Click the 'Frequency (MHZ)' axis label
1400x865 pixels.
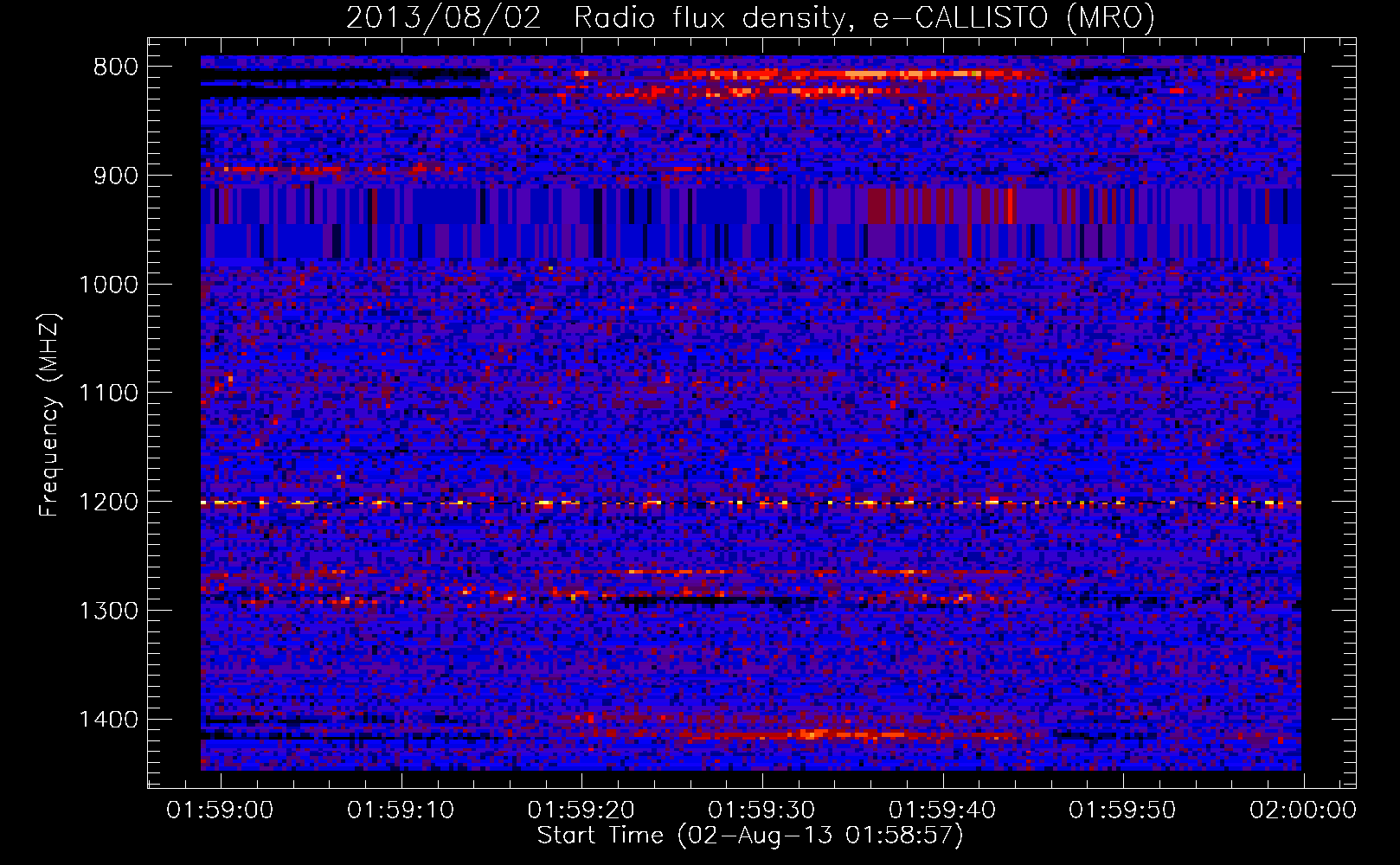49,415
